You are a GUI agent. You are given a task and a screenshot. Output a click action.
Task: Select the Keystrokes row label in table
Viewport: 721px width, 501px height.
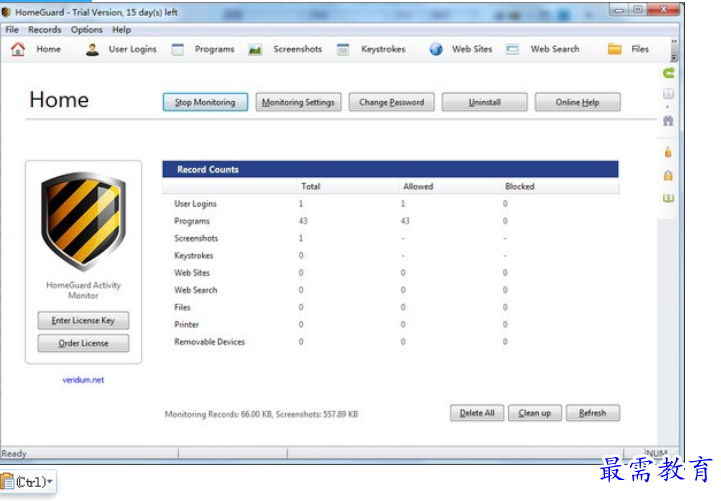pyautogui.click(x=194, y=256)
